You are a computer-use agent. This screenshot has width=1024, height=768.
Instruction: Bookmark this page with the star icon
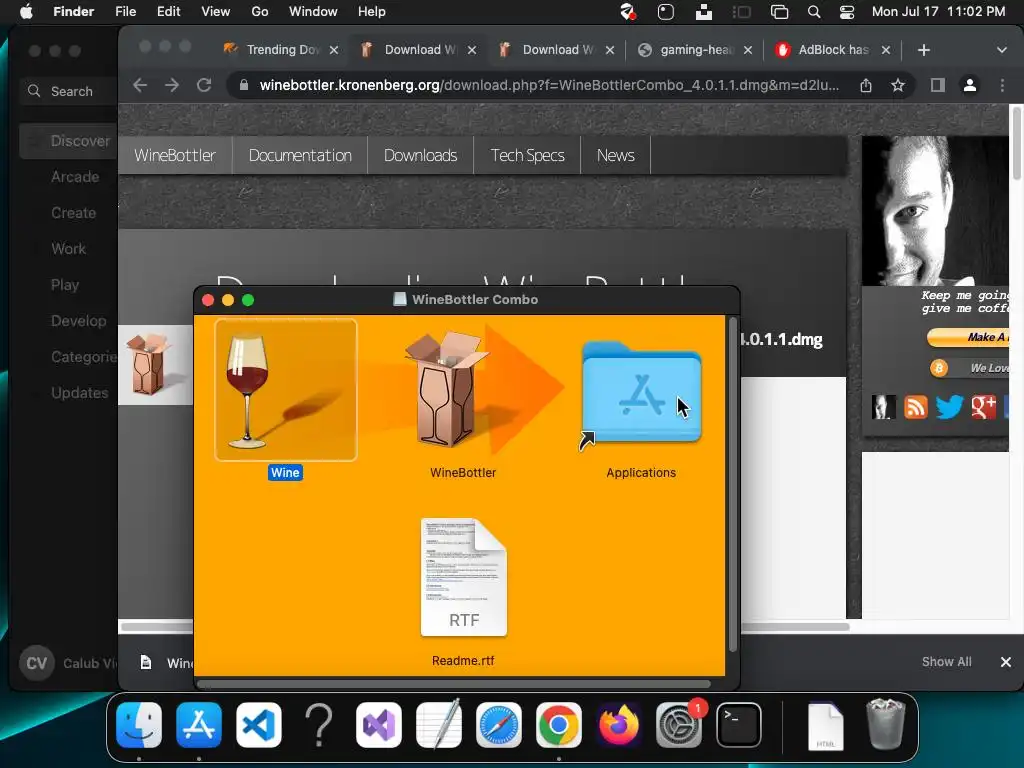tap(898, 85)
